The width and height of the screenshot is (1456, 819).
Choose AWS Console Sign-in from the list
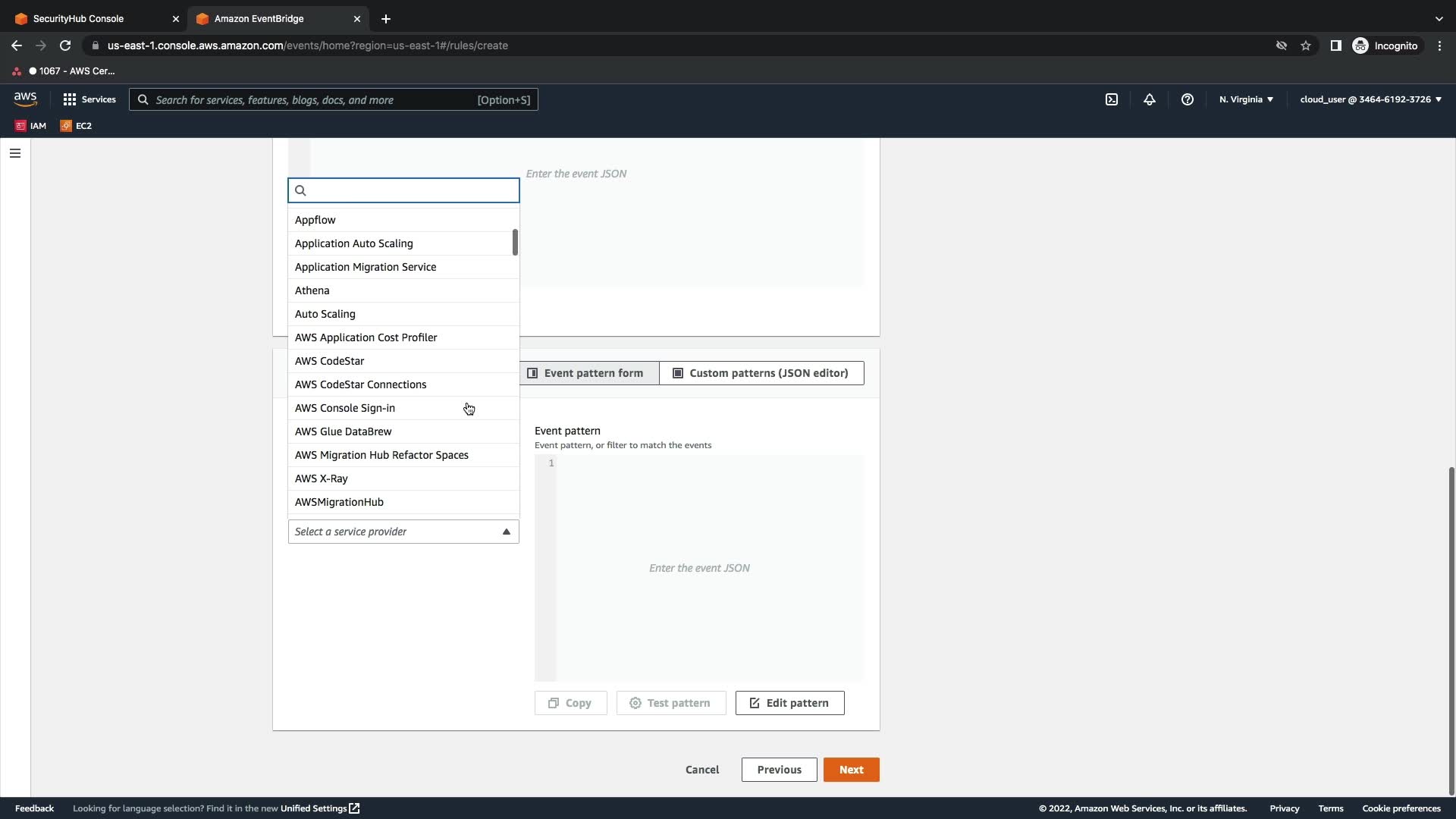click(345, 408)
